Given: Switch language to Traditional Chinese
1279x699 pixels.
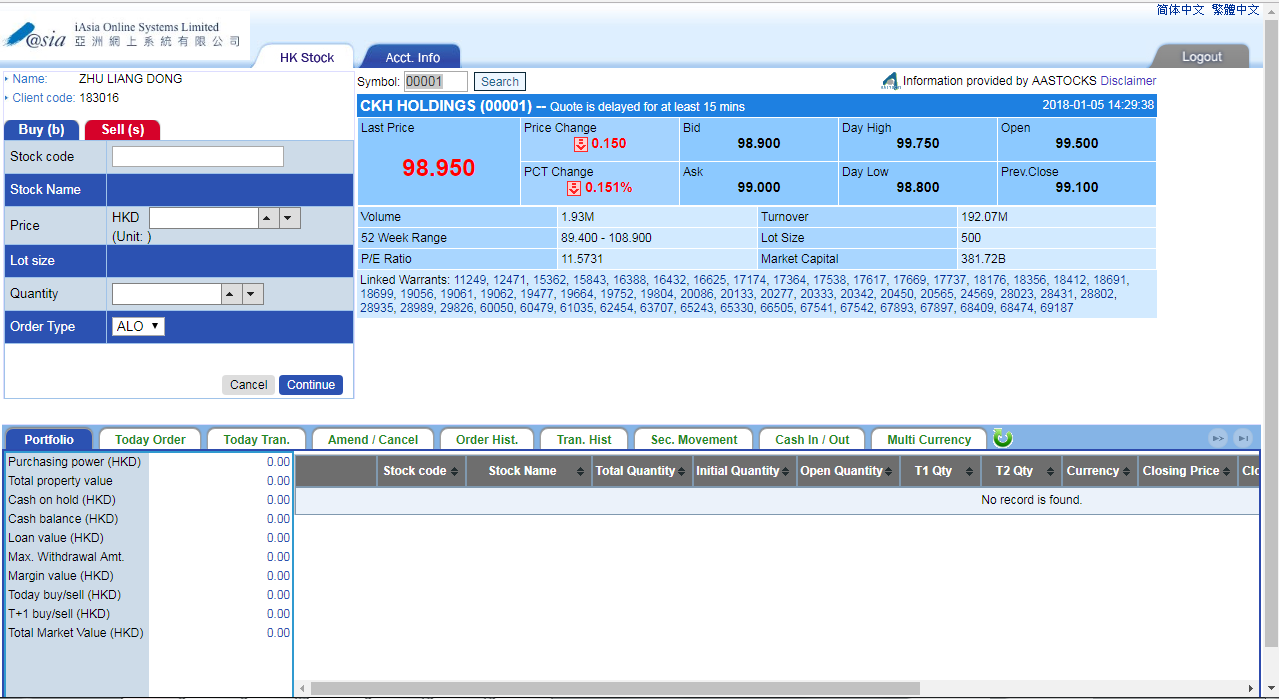Looking at the screenshot, I should 1235,9.
